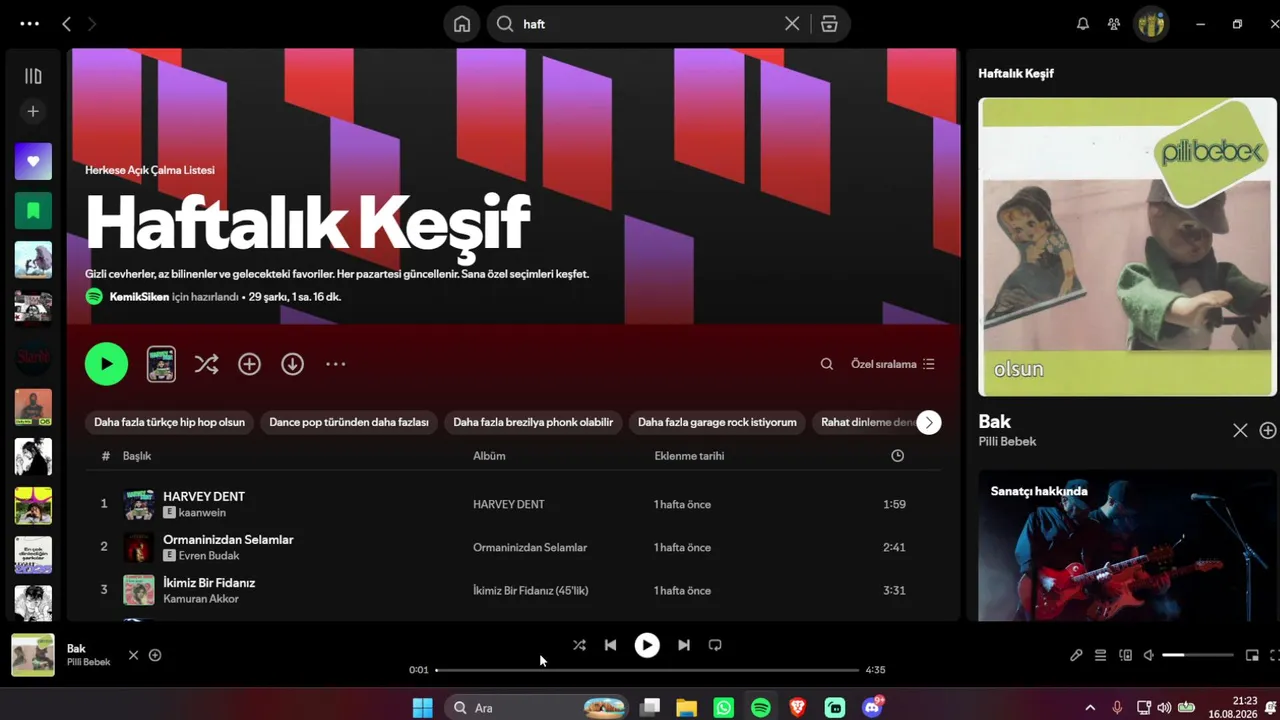Open artist Kamuran Akkor
The height and width of the screenshot is (720, 1280).
click(201, 598)
